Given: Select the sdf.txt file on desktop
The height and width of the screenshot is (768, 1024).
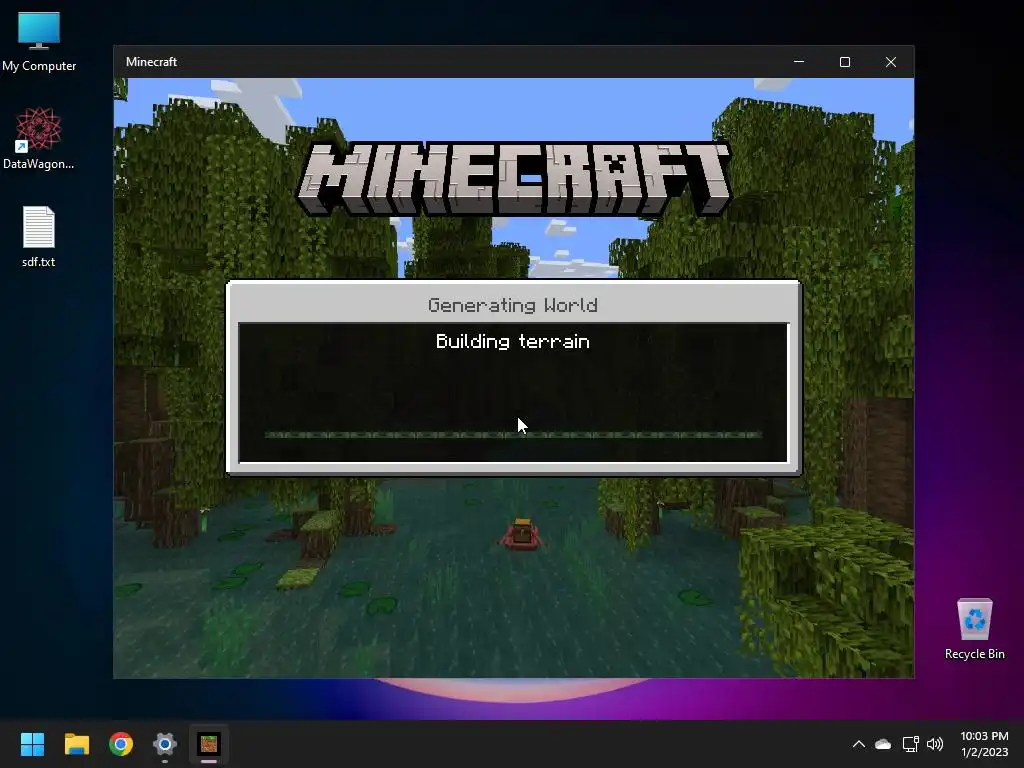Looking at the screenshot, I should [x=39, y=236].
